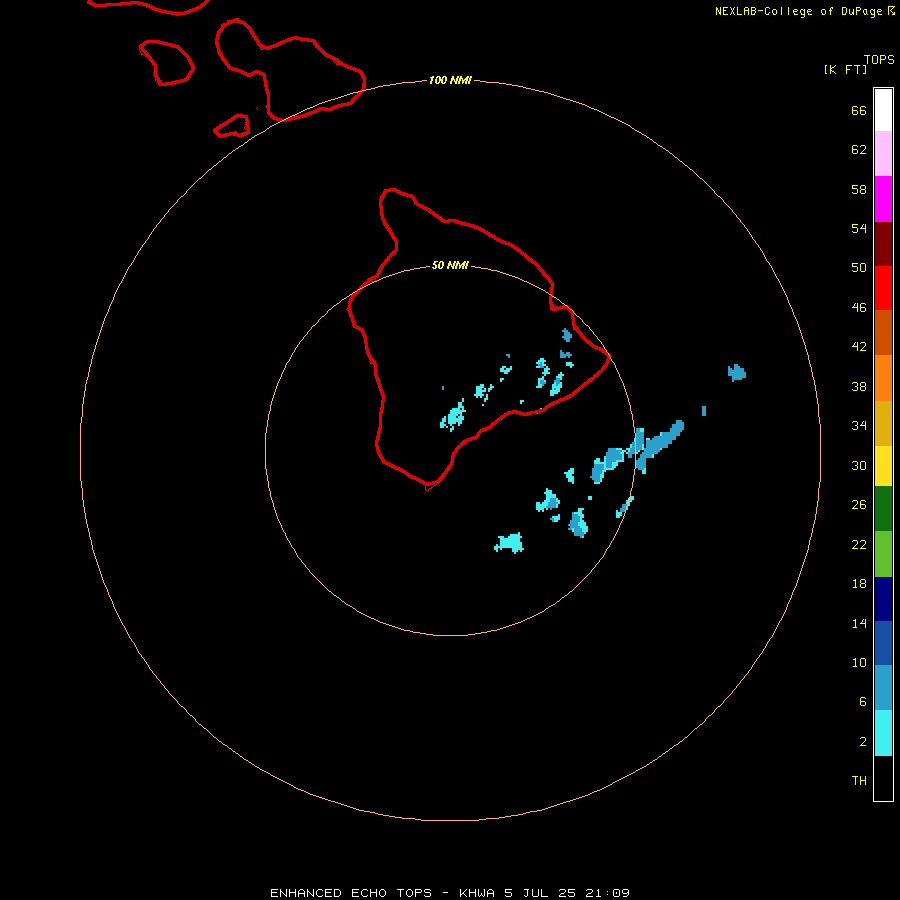Click the dark green 26 kft legend swatch
900x900 pixels.
[x=883, y=509]
